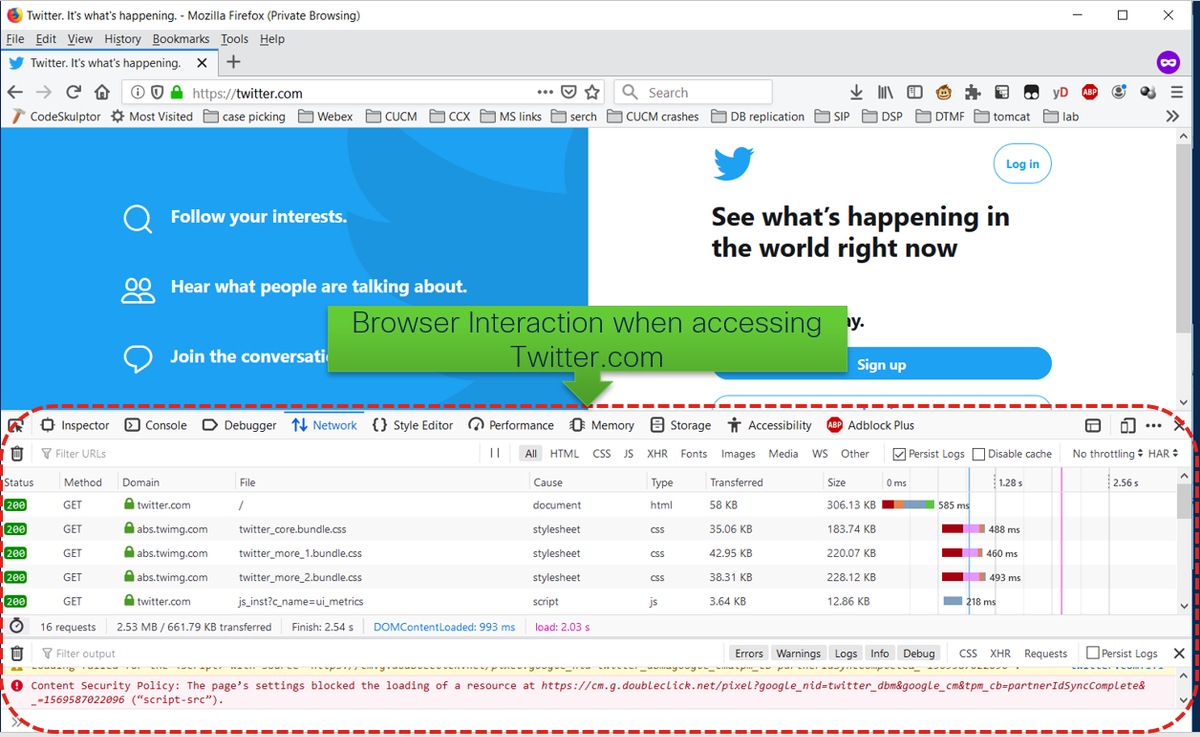Open the Adblock Plus toolbar extension

1090,92
